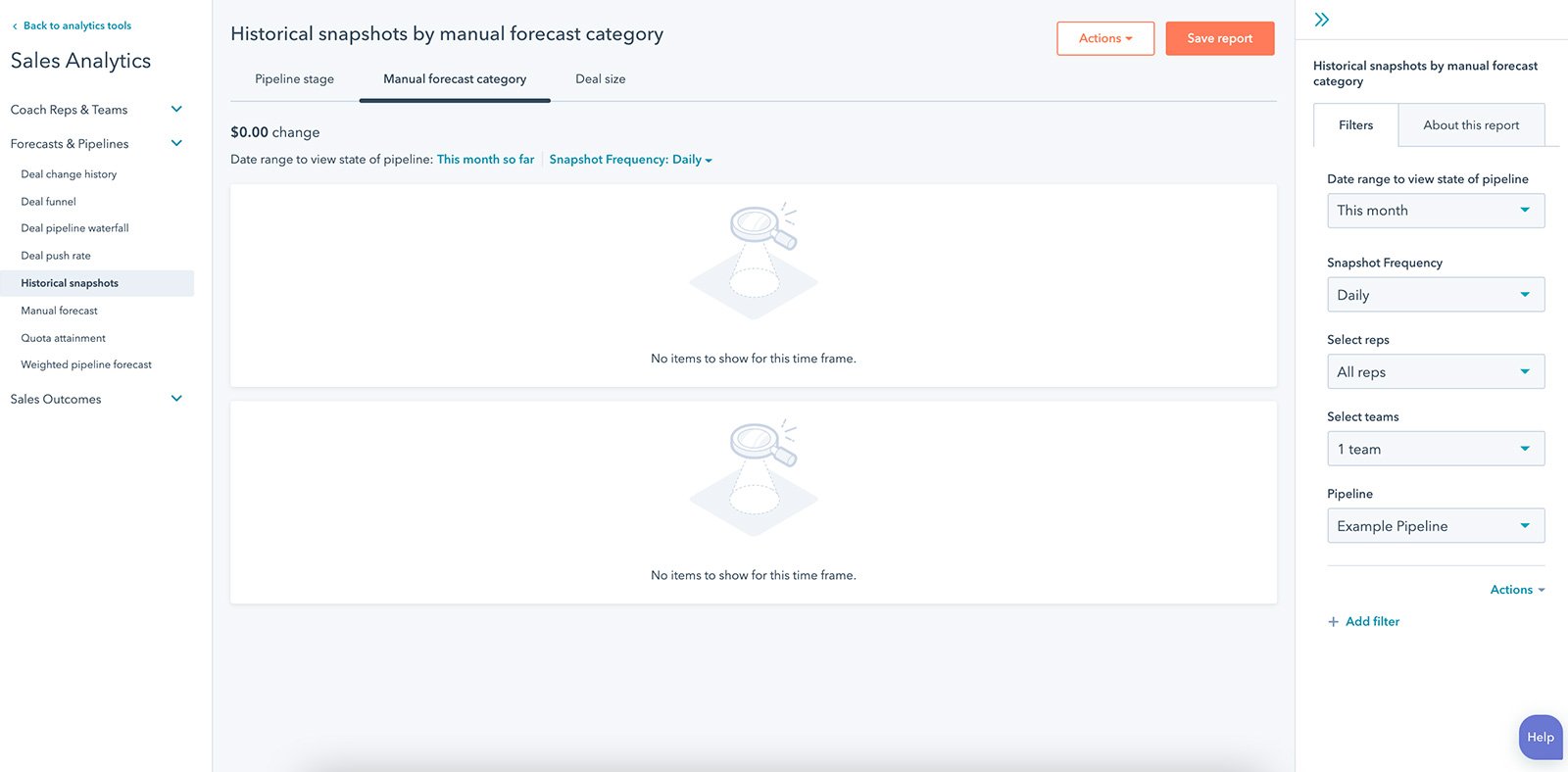Go back to analytics tools
The height and width of the screenshot is (772, 1568).
click(77, 26)
